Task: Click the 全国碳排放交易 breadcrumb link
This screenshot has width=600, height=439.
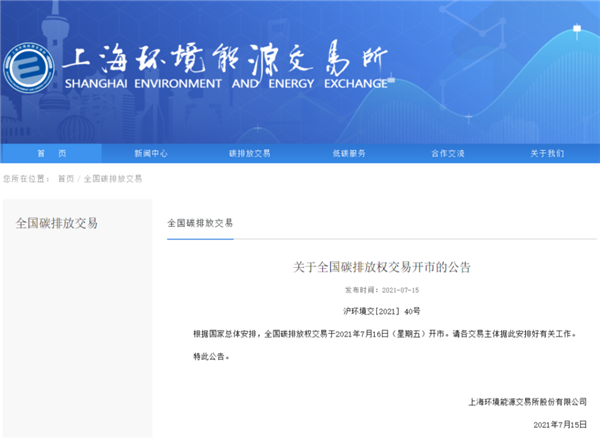Action: coord(113,179)
